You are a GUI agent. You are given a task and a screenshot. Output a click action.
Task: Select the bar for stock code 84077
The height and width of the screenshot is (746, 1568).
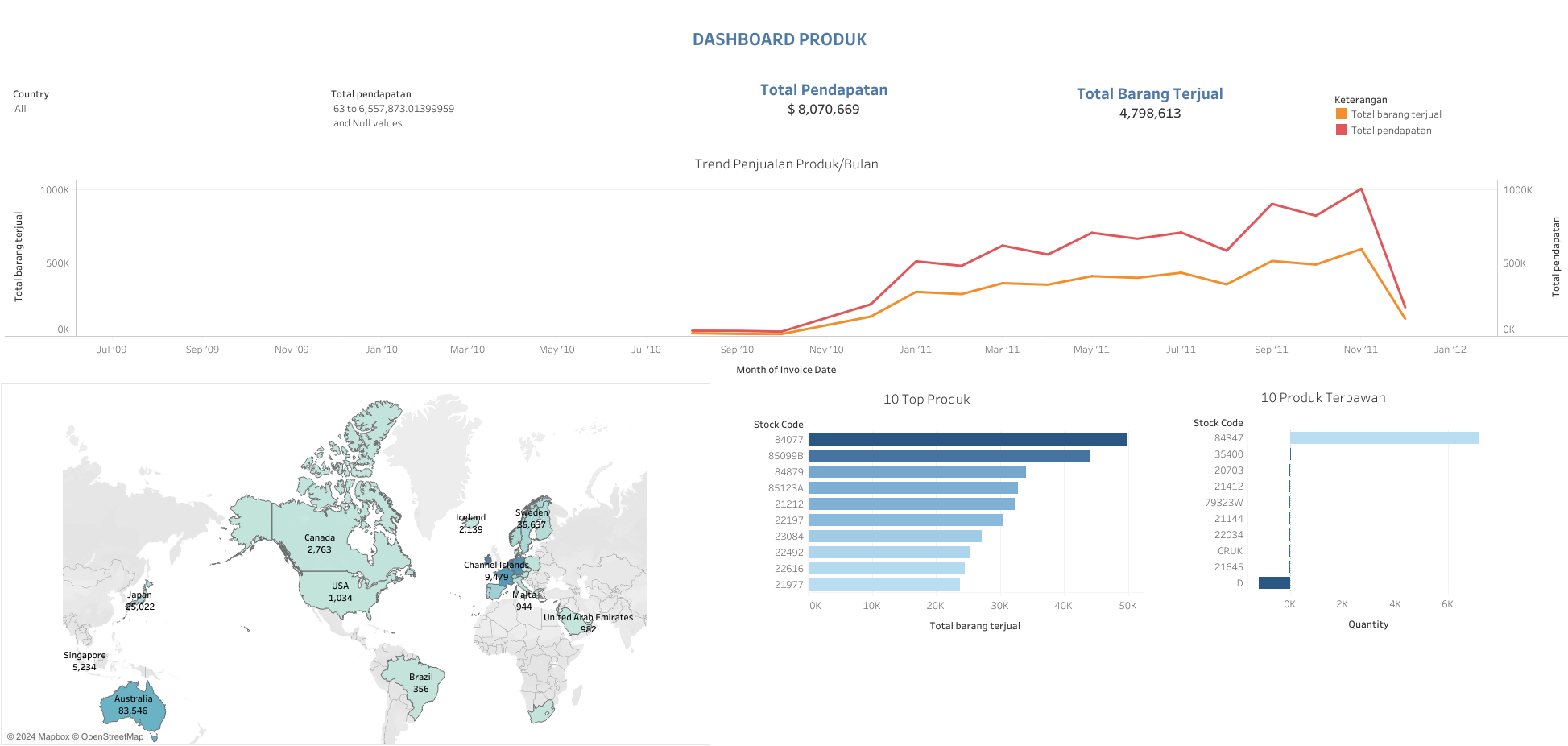pos(967,440)
